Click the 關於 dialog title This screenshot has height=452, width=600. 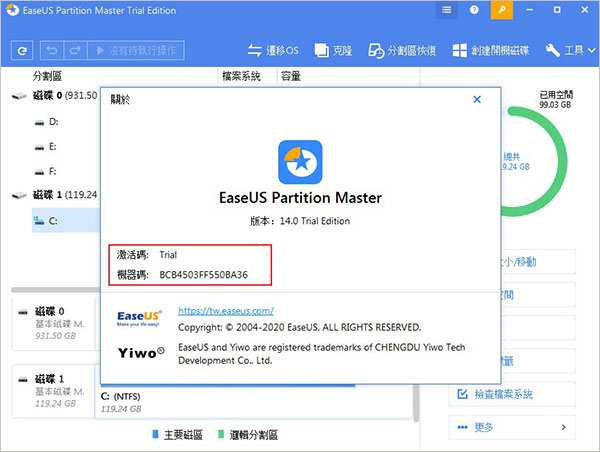tap(120, 100)
